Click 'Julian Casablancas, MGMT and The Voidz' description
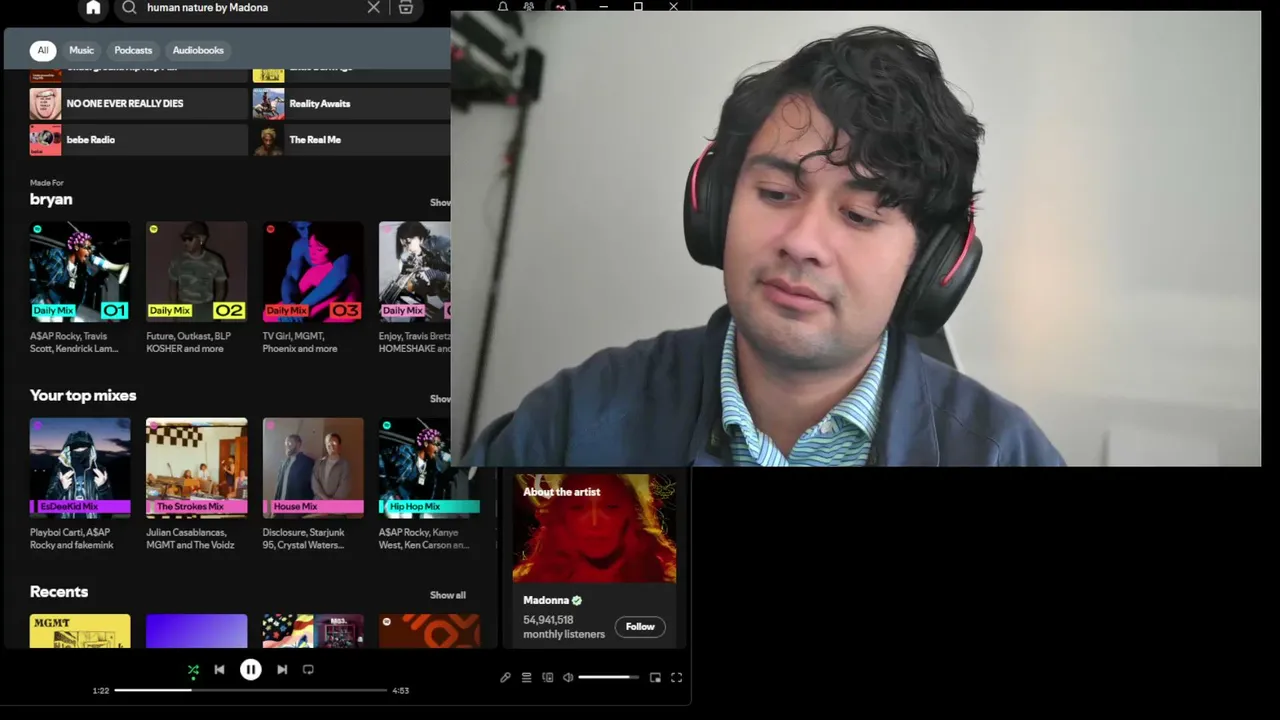Viewport: 1280px width, 720px height. pyautogui.click(x=190, y=539)
